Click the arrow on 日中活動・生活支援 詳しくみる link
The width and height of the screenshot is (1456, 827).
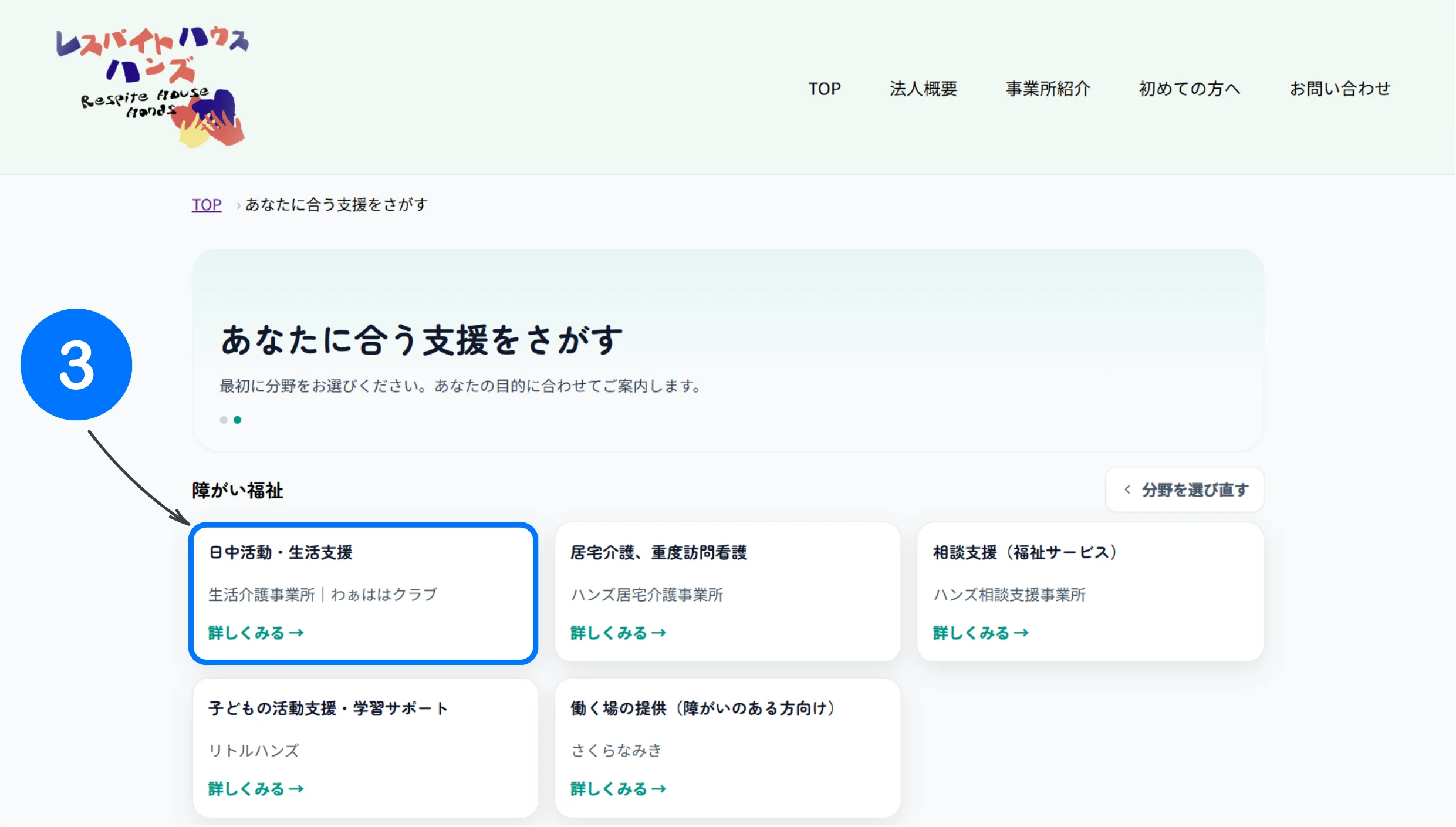coord(298,633)
